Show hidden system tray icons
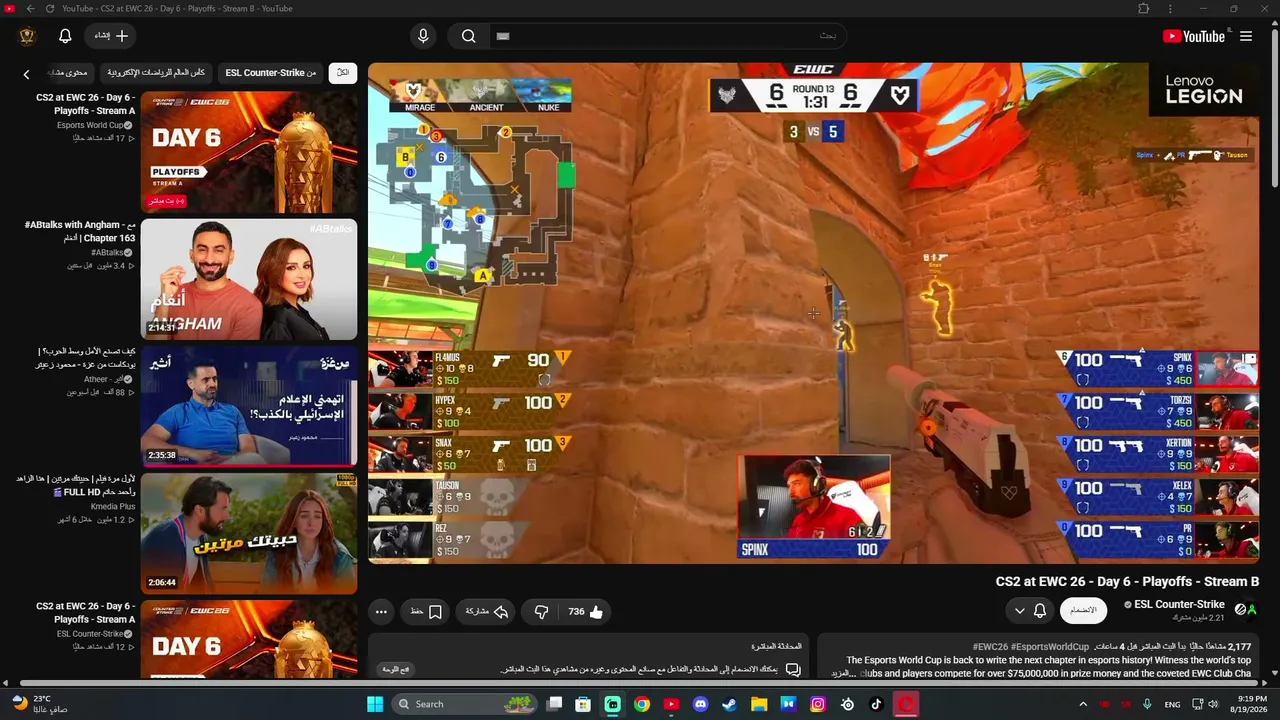Viewport: 1280px width, 720px height. pyautogui.click(x=1082, y=704)
